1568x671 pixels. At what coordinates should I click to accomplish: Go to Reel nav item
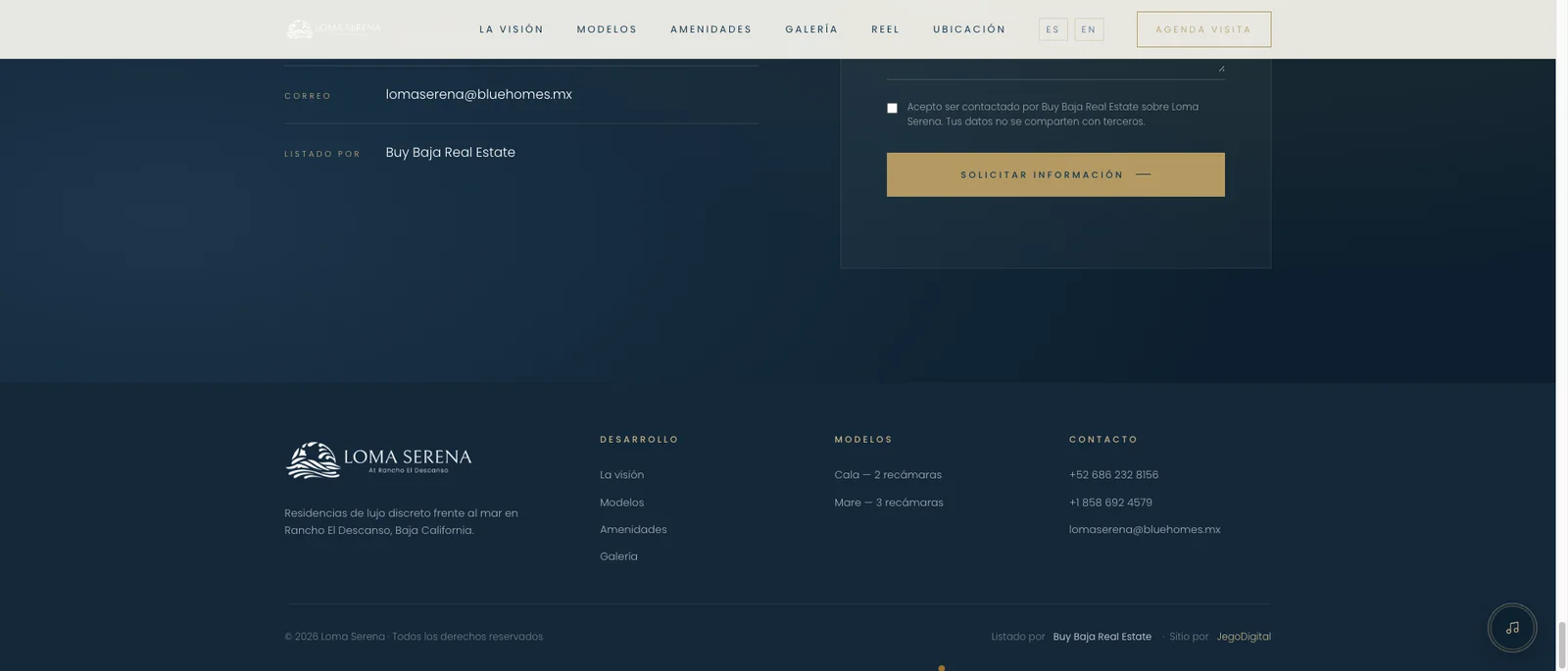pyautogui.click(x=886, y=29)
